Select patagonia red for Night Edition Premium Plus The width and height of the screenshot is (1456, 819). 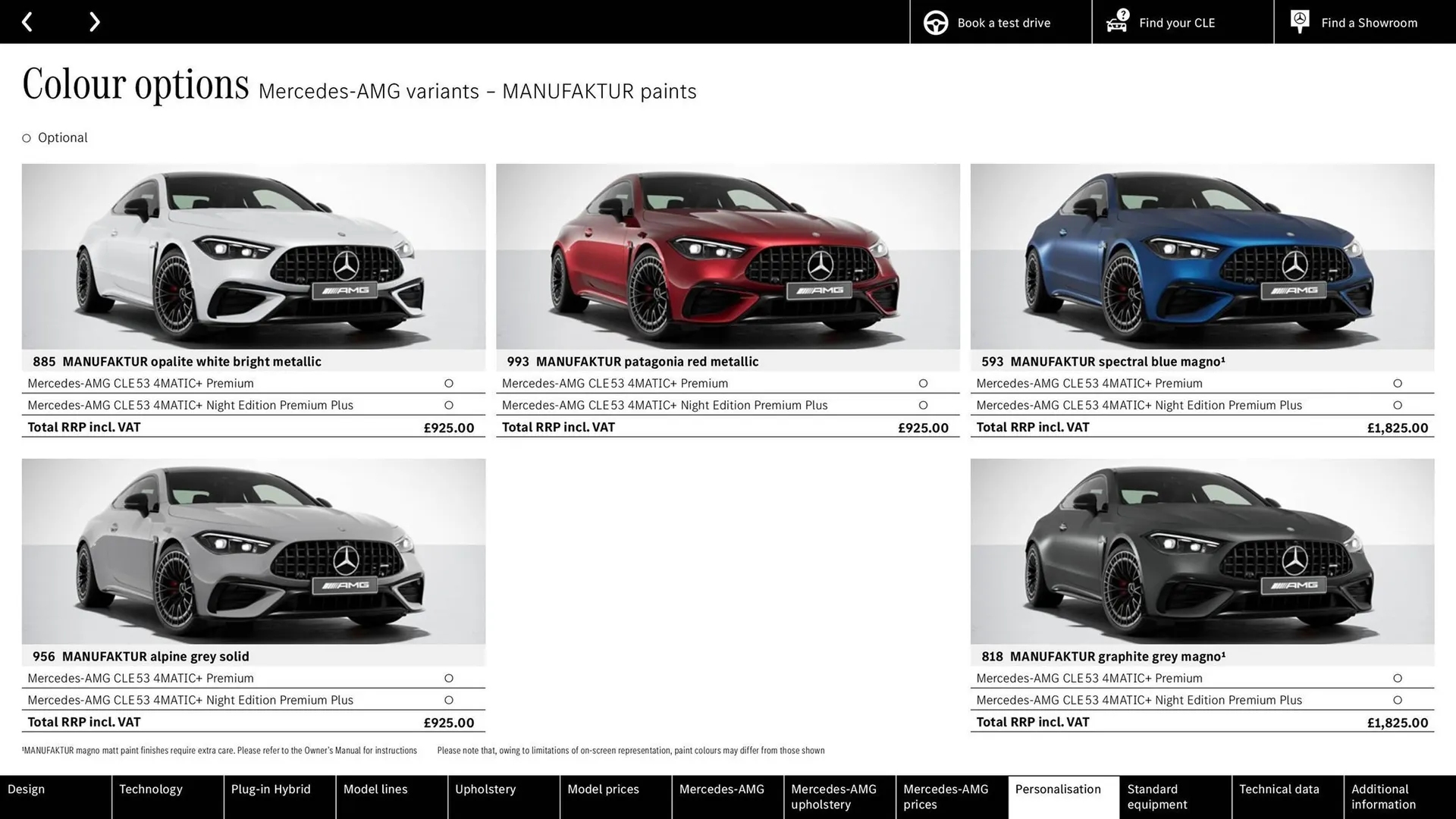(923, 405)
